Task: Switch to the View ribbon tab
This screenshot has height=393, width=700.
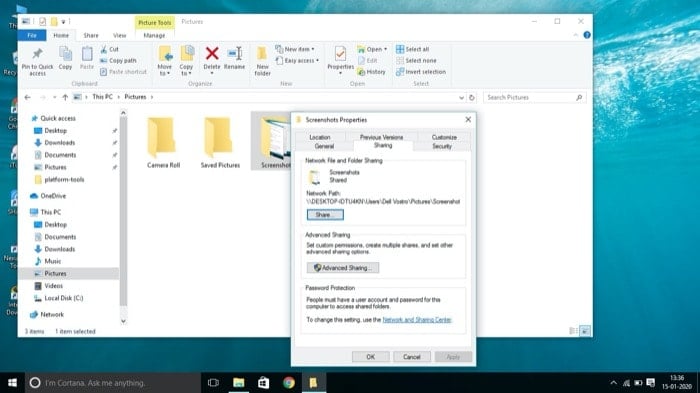Action: (x=119, y=35)
